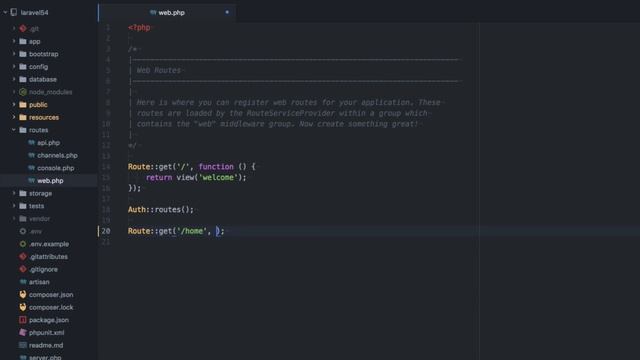Click the resources folder icon

tap(23, 117)
